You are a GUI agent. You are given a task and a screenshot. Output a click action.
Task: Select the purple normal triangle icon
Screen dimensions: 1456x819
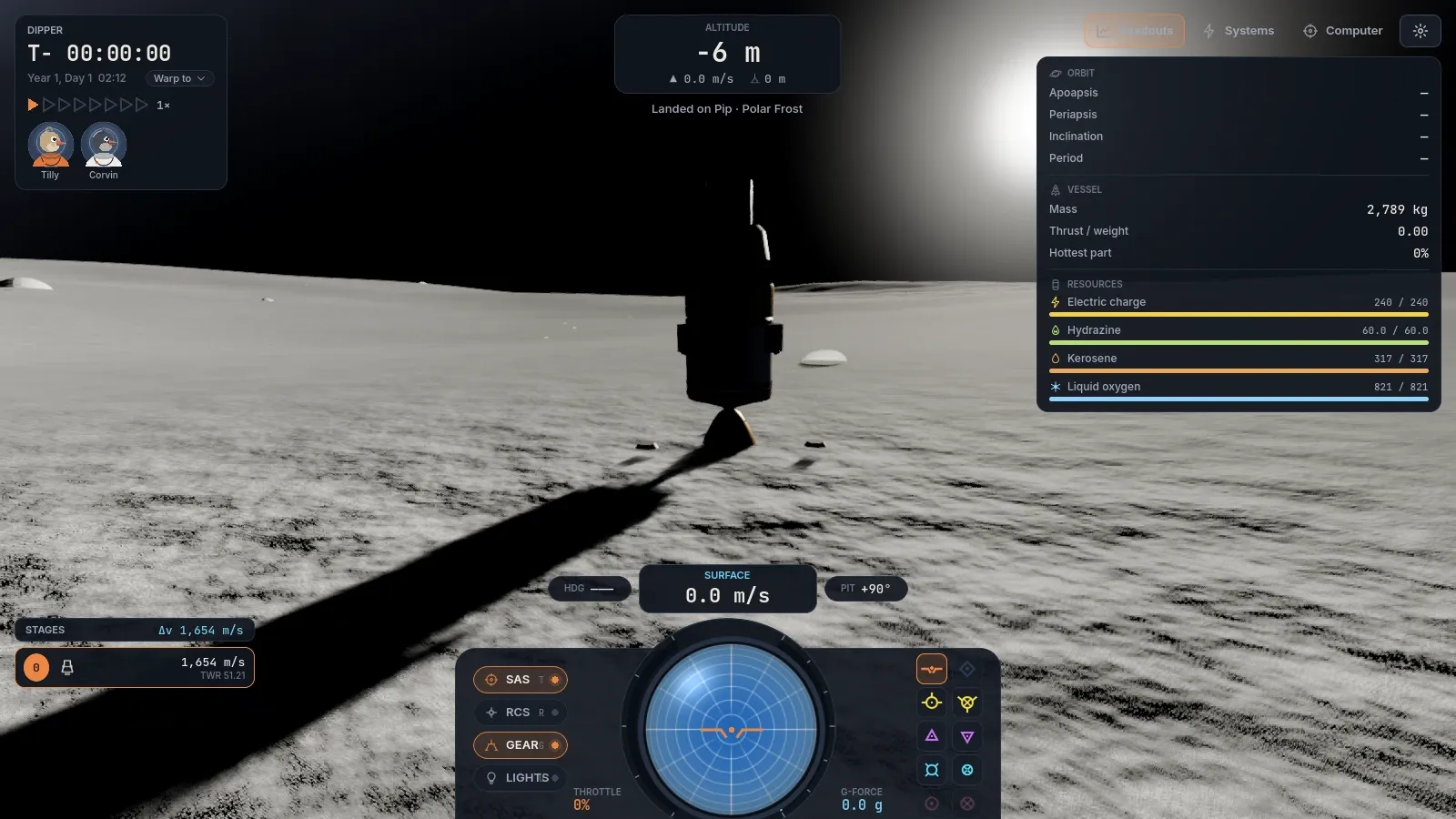point(932,736)
